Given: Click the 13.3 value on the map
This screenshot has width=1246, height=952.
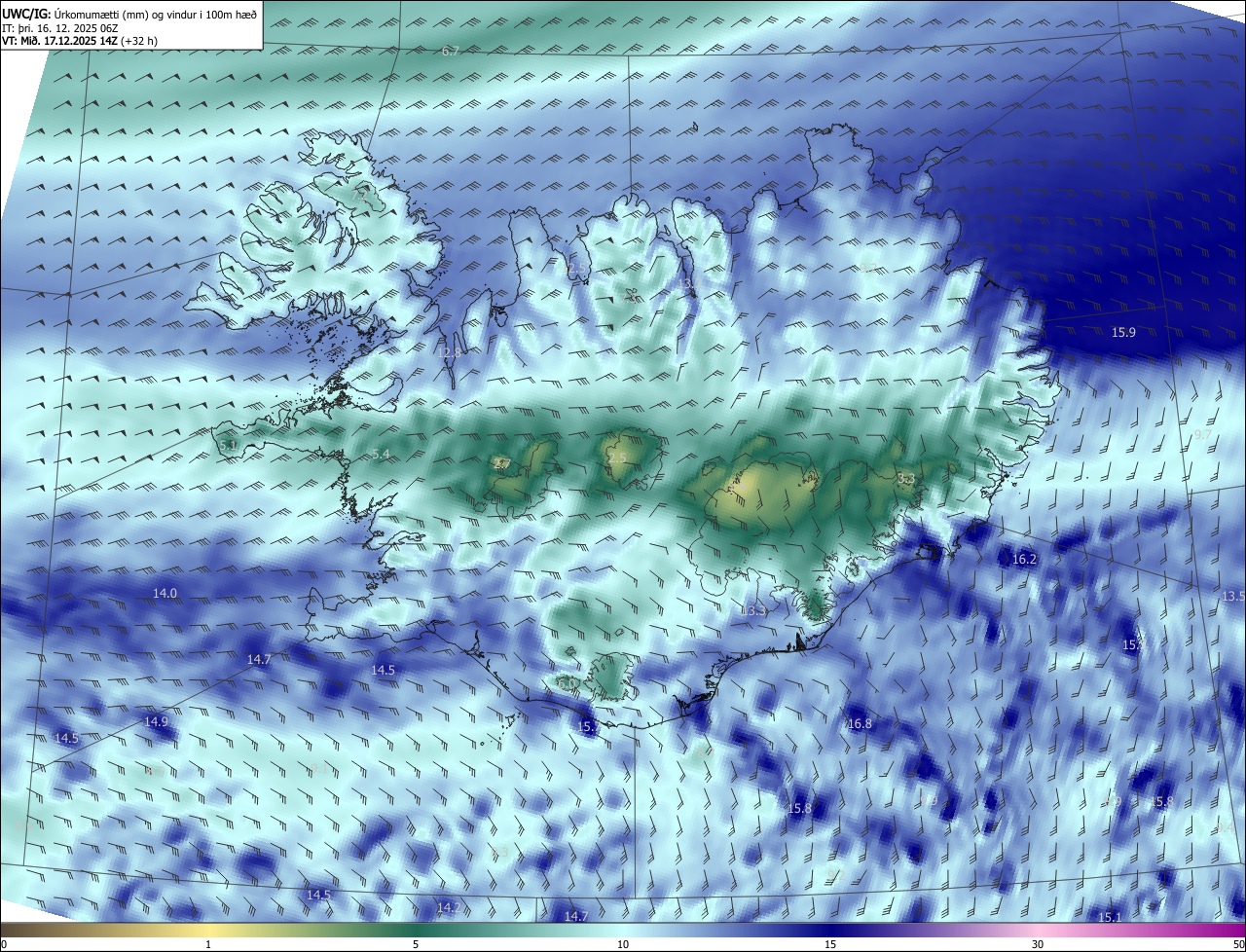Looking at the screenshot, I should [x=753, y=610].
